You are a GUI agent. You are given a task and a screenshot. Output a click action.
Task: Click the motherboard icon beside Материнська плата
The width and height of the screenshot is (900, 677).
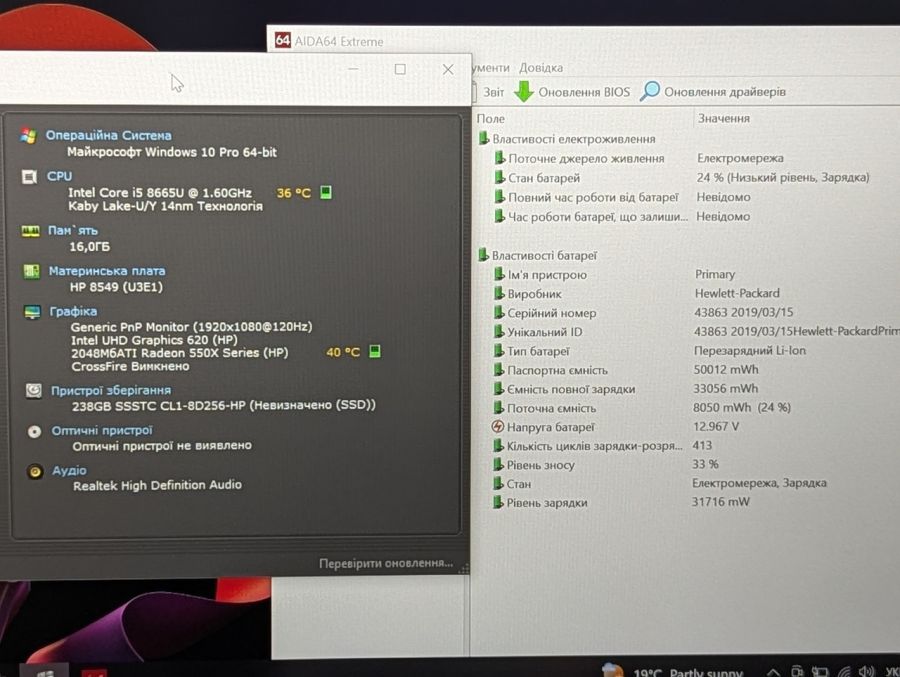[x=32, y=271]
